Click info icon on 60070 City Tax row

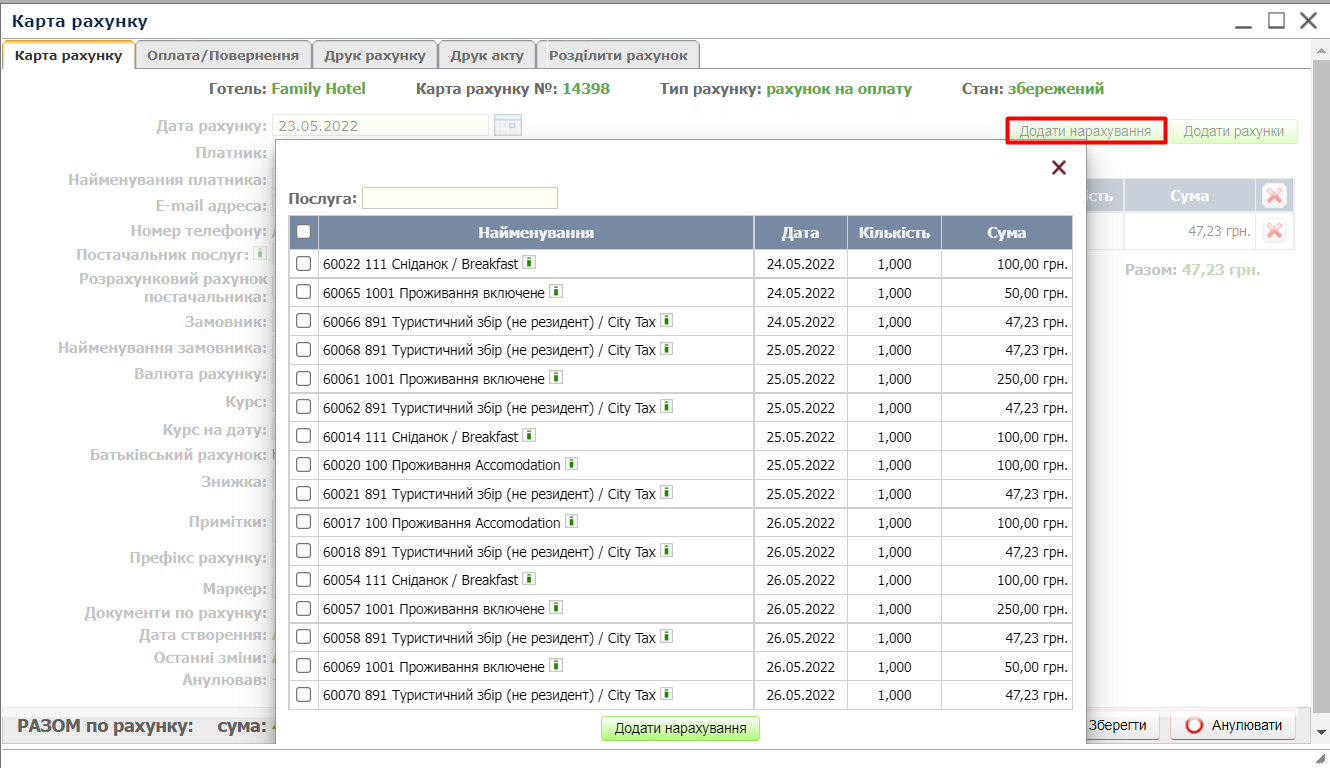pyautogui.click(x=667, y=694)
